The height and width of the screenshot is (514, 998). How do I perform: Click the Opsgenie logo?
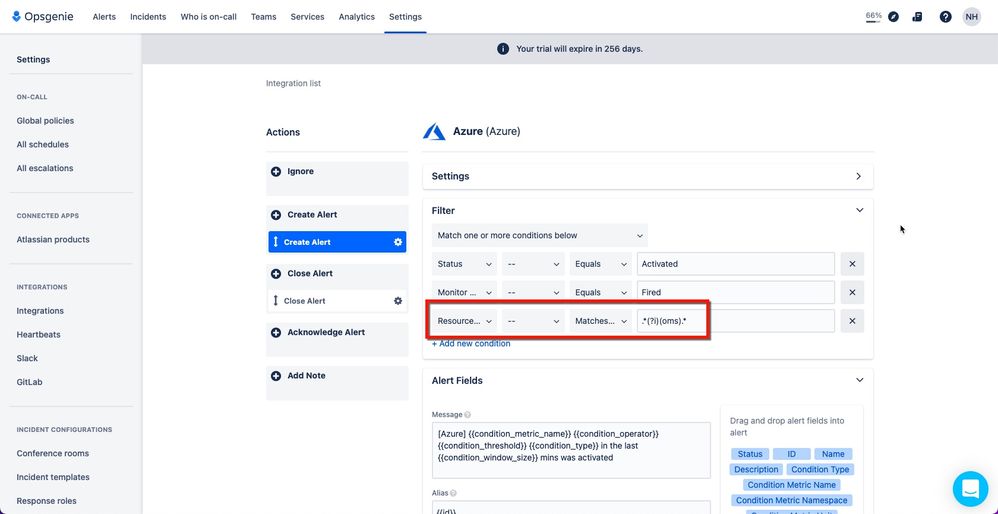pyautogui.click(x=43, y=17)
